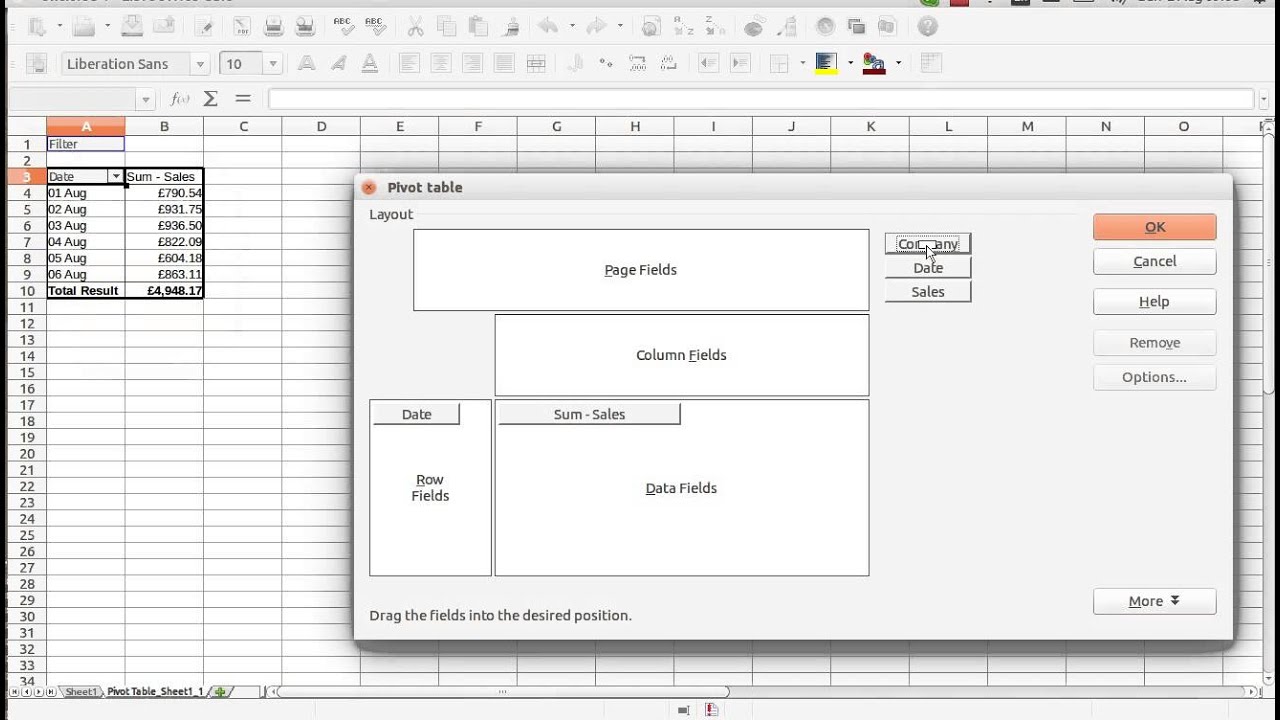
Task: Expand the Date filter dropdown in cell A3
Action: [x=116, y=176]
